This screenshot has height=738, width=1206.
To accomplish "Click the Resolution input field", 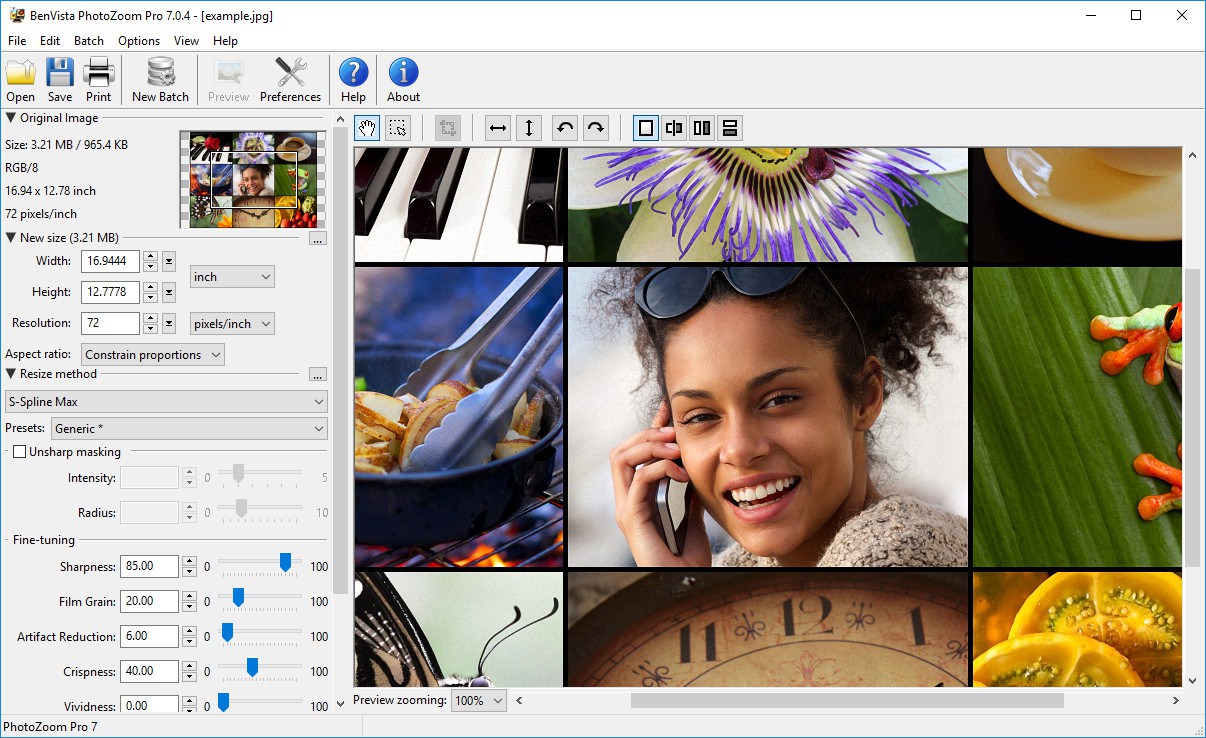I will point(110,323).
